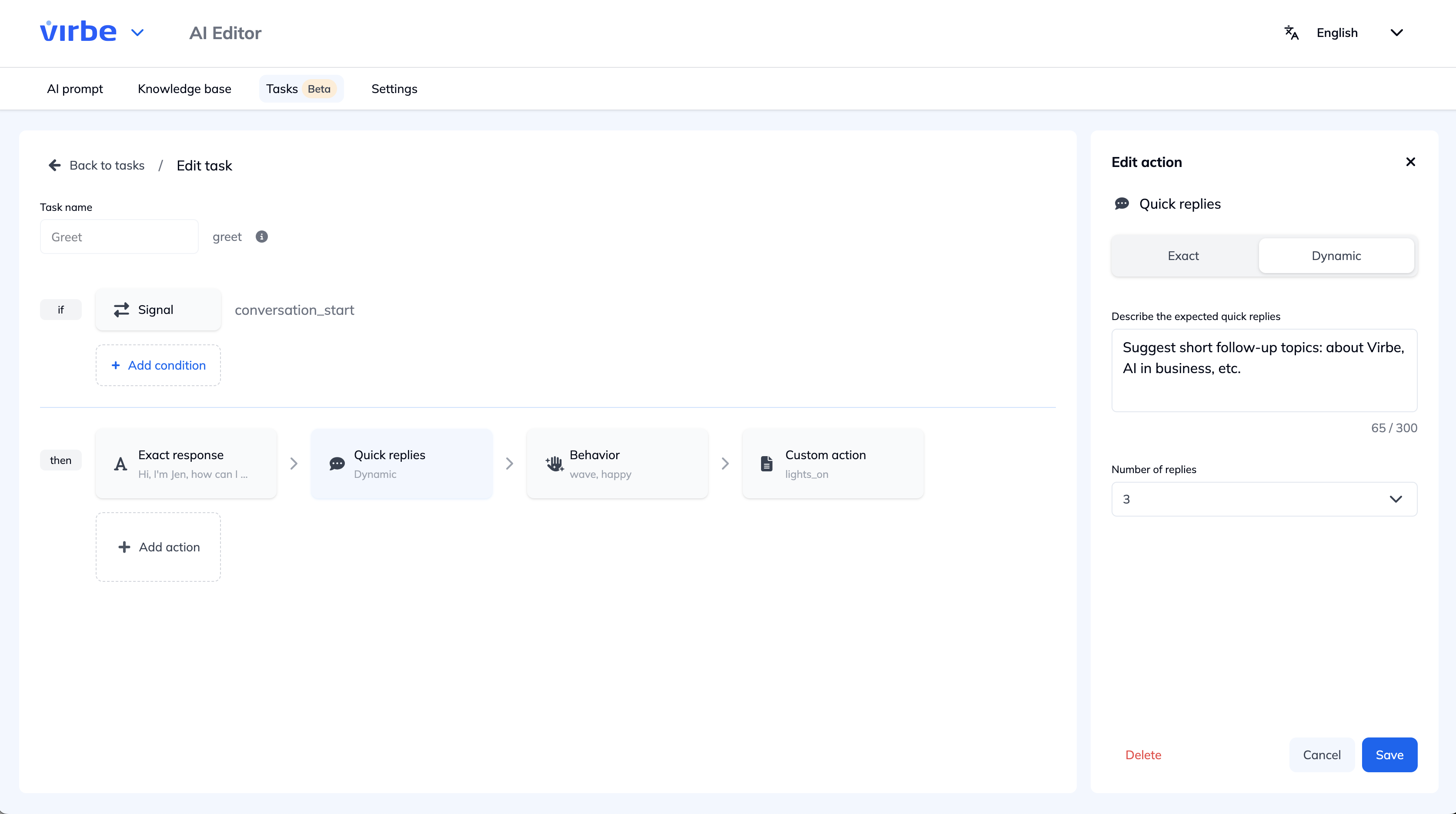Click the Task name input showing Greet
Screen dimensions: 1456x814
119,236
